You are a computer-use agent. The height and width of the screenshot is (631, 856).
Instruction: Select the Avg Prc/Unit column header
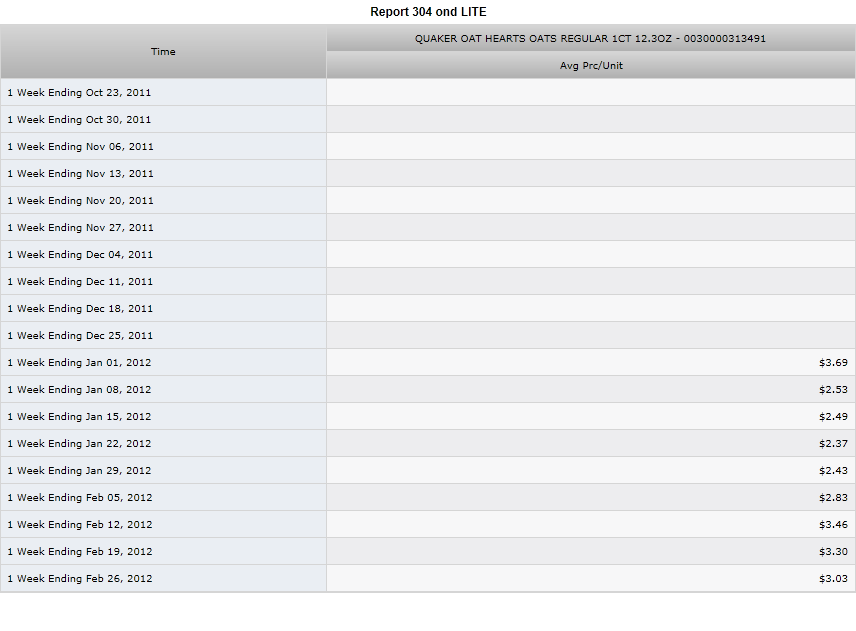591,66
